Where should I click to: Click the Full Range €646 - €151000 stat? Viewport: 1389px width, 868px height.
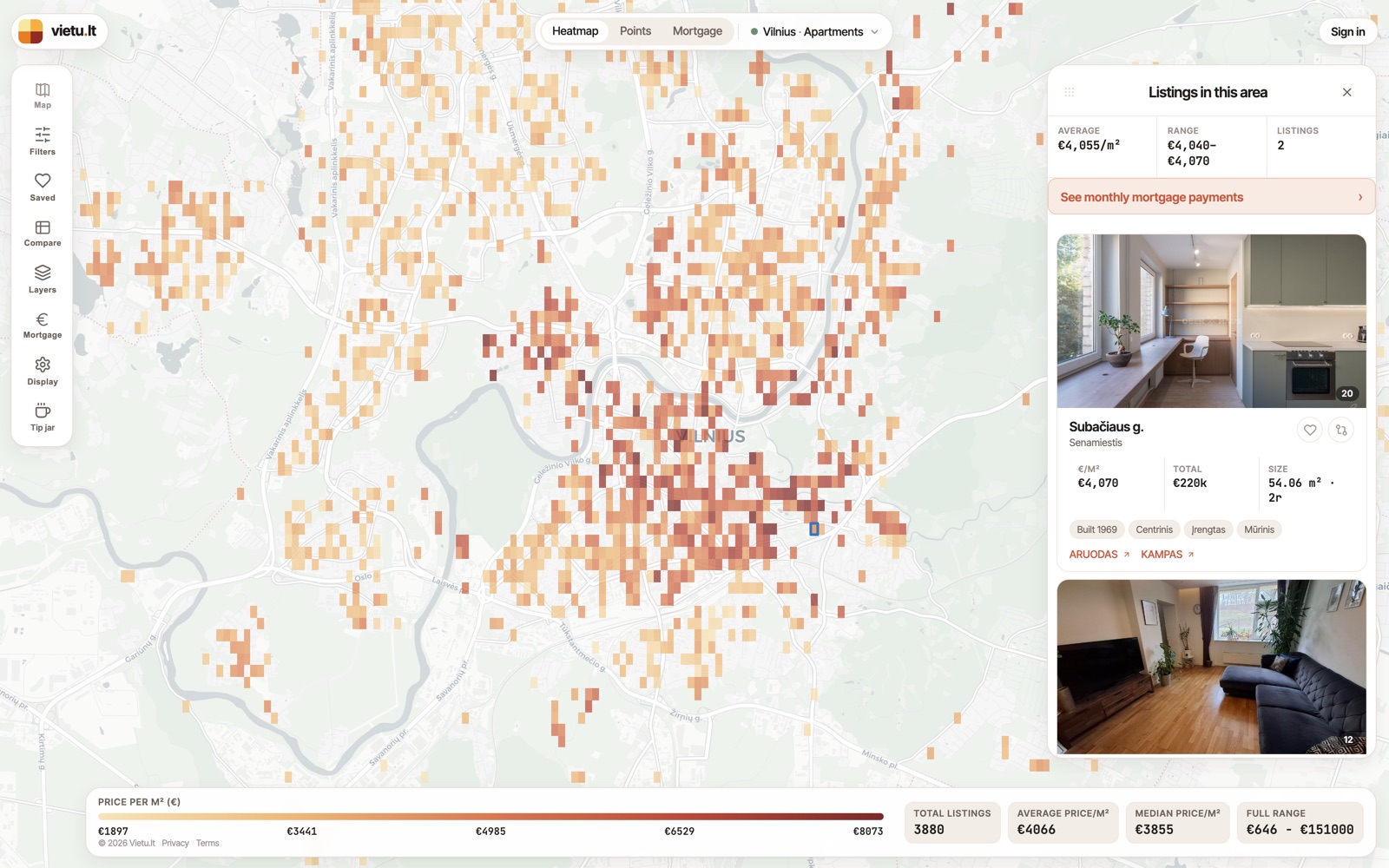(1300, 822)
